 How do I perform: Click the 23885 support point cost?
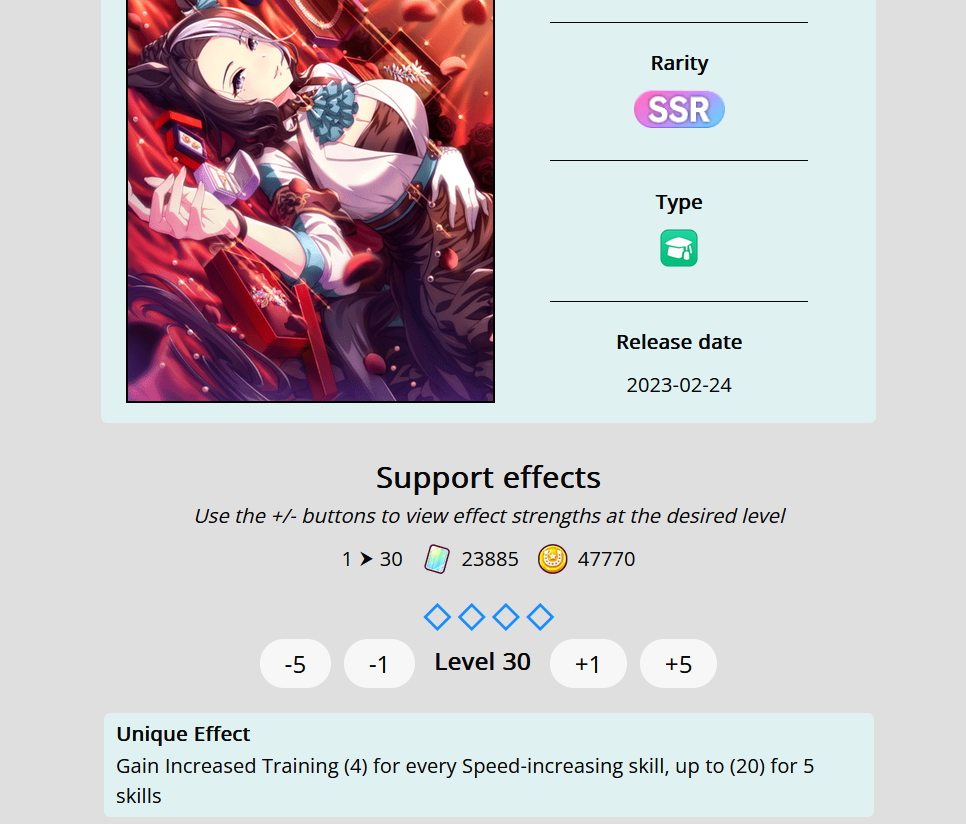[x=490, y=559]
